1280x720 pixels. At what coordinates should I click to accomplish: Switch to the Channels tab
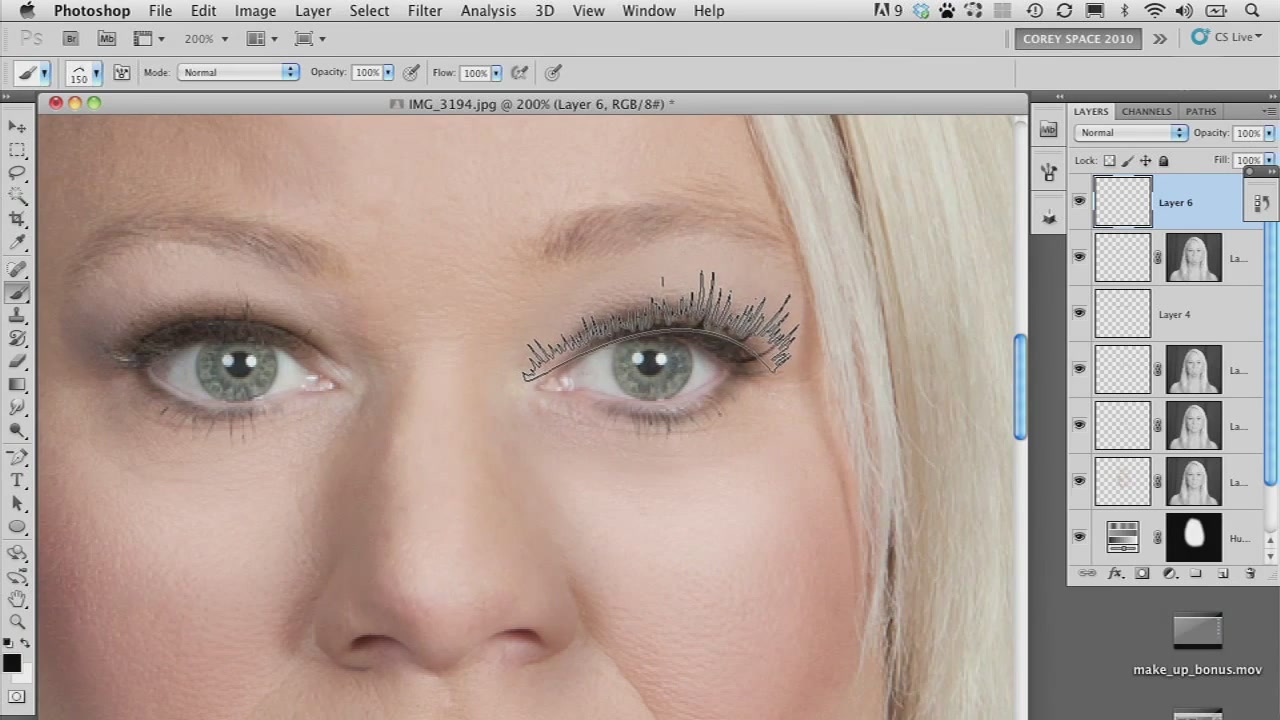point(1146,111)
